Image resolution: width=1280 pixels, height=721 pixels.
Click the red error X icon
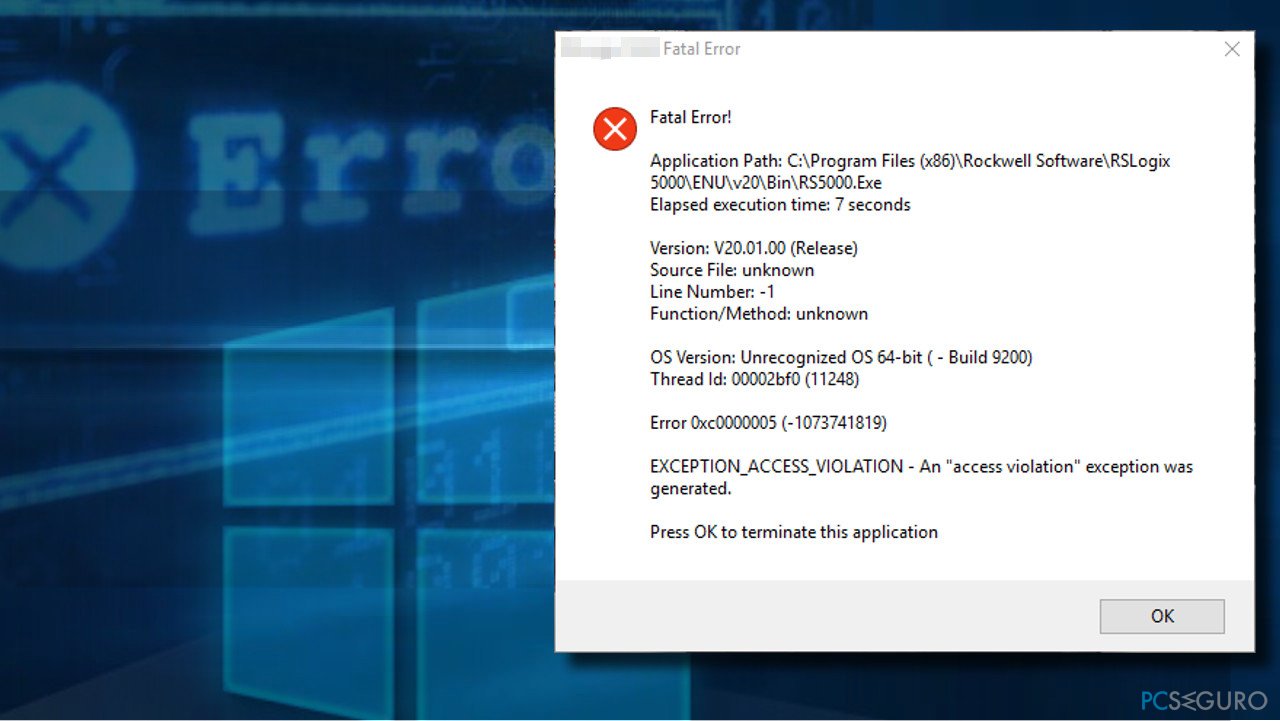pos(614,128)
